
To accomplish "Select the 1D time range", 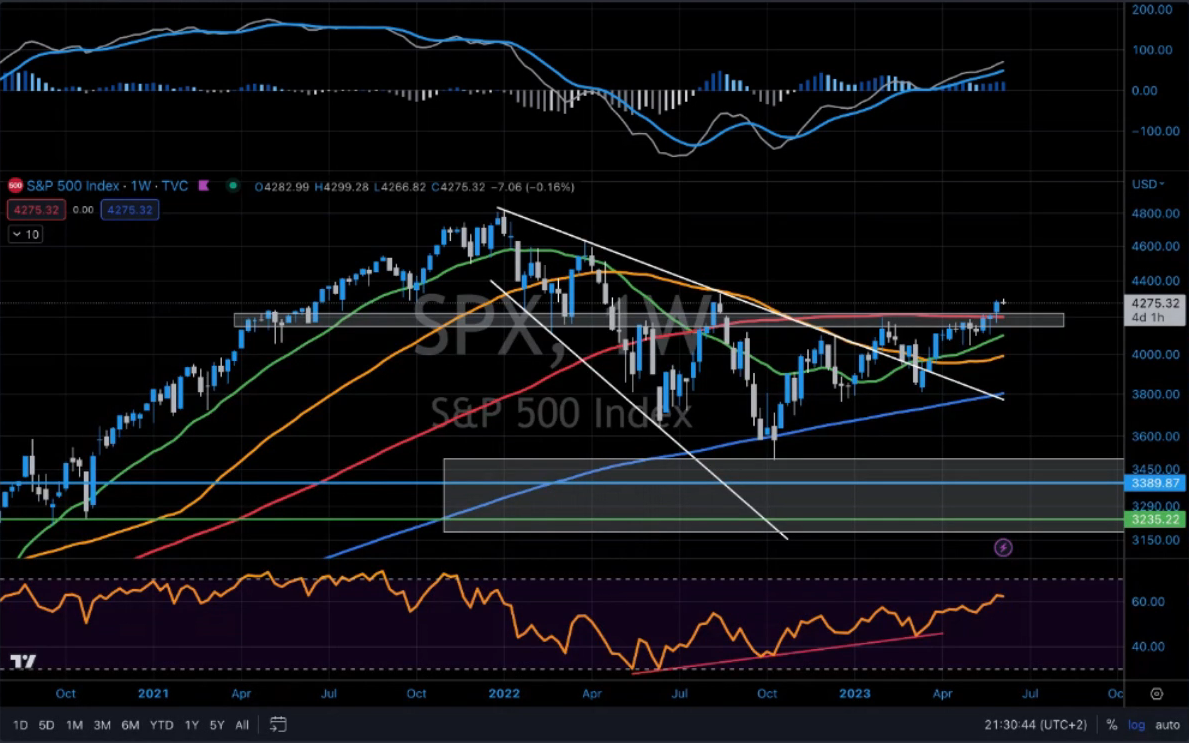I will (20, 724).
